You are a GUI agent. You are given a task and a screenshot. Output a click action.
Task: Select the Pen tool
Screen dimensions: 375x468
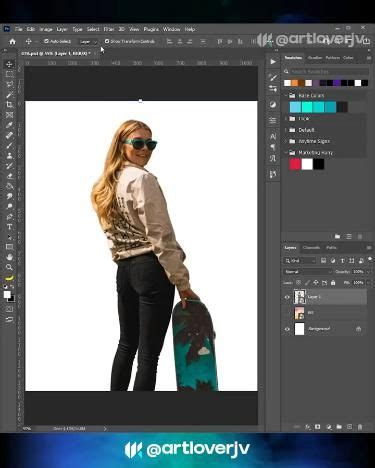9,217
